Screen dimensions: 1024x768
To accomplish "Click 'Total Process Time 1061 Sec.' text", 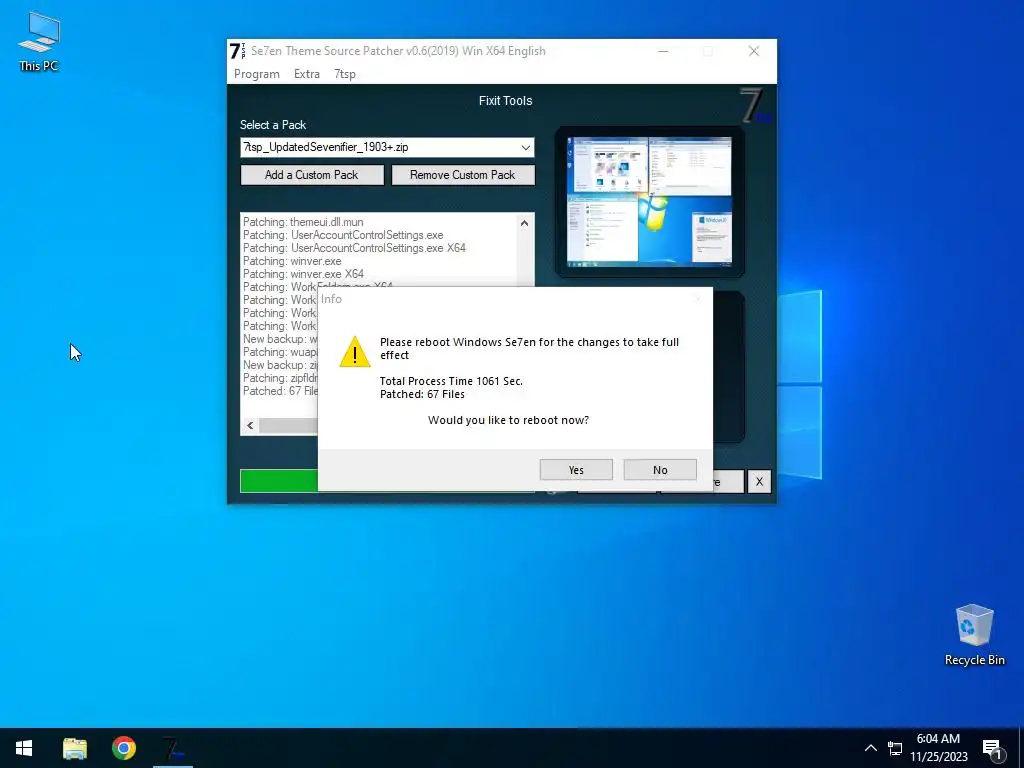I will tap(451, 381).
